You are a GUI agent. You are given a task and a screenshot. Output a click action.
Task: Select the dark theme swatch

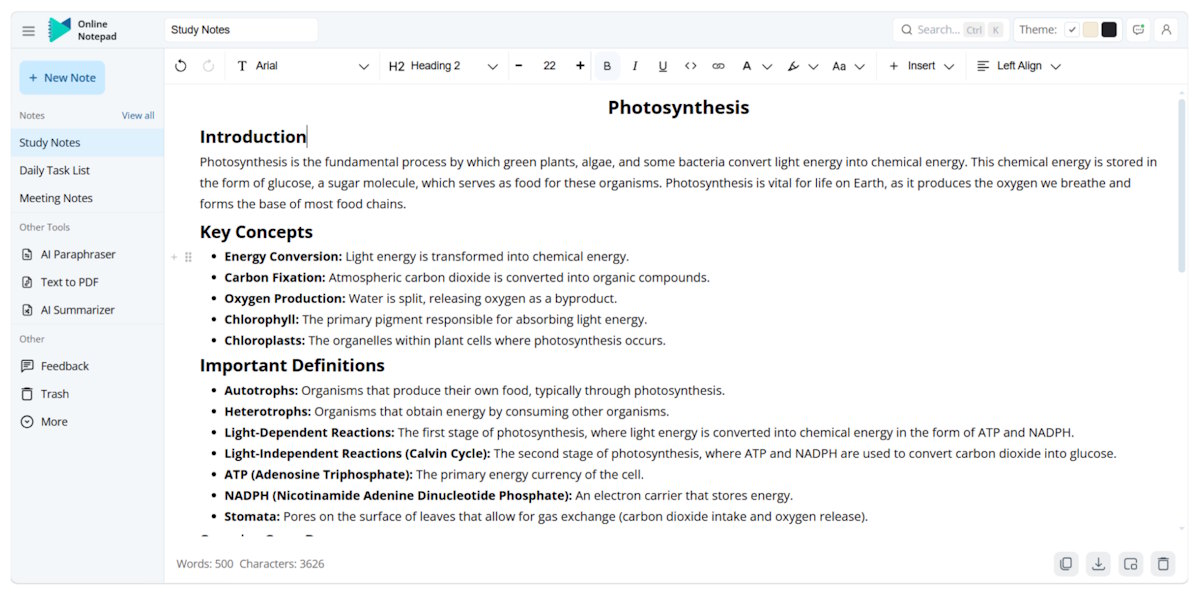(x=1109, y=30)
